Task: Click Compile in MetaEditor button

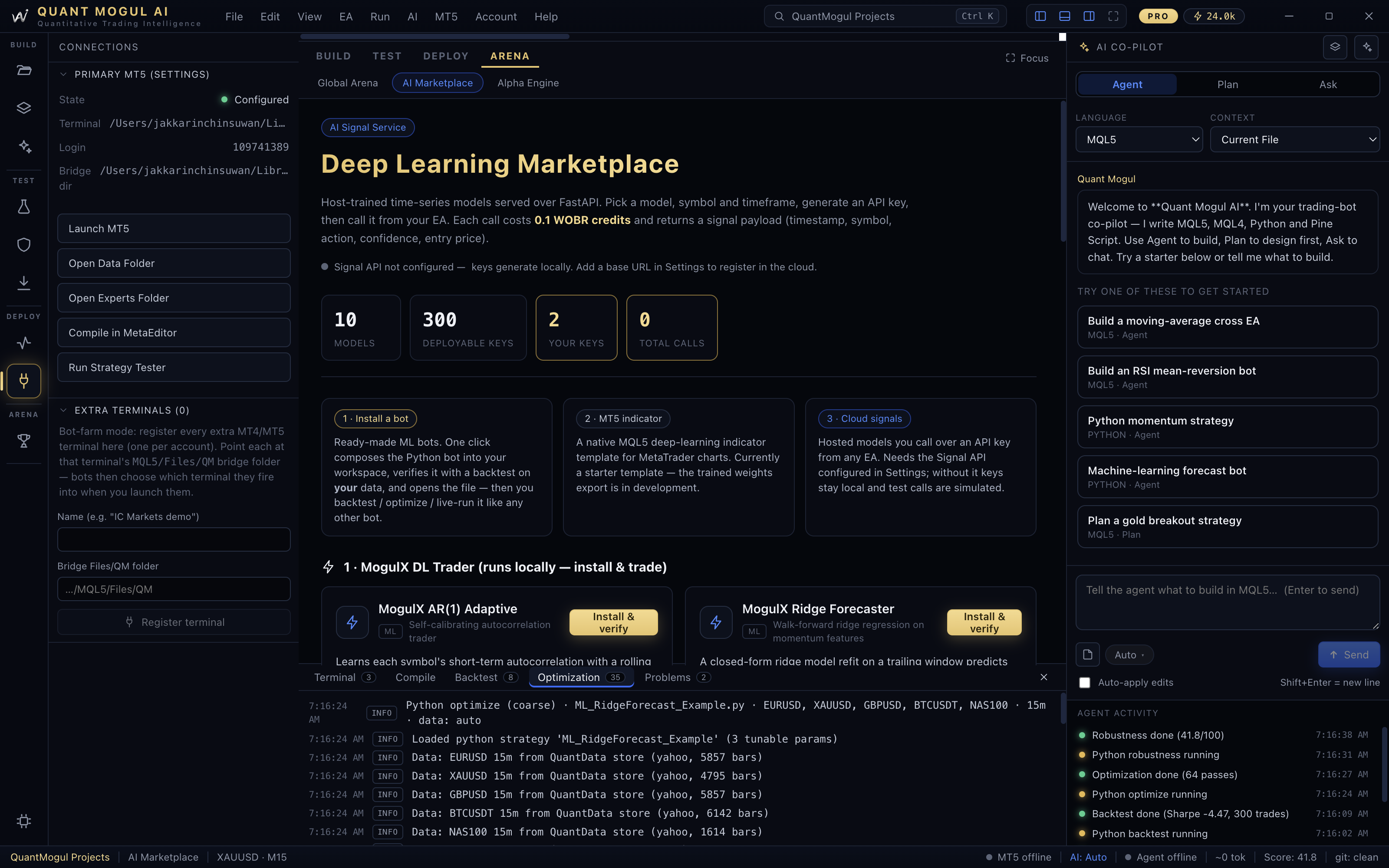Action: (174, 332)
